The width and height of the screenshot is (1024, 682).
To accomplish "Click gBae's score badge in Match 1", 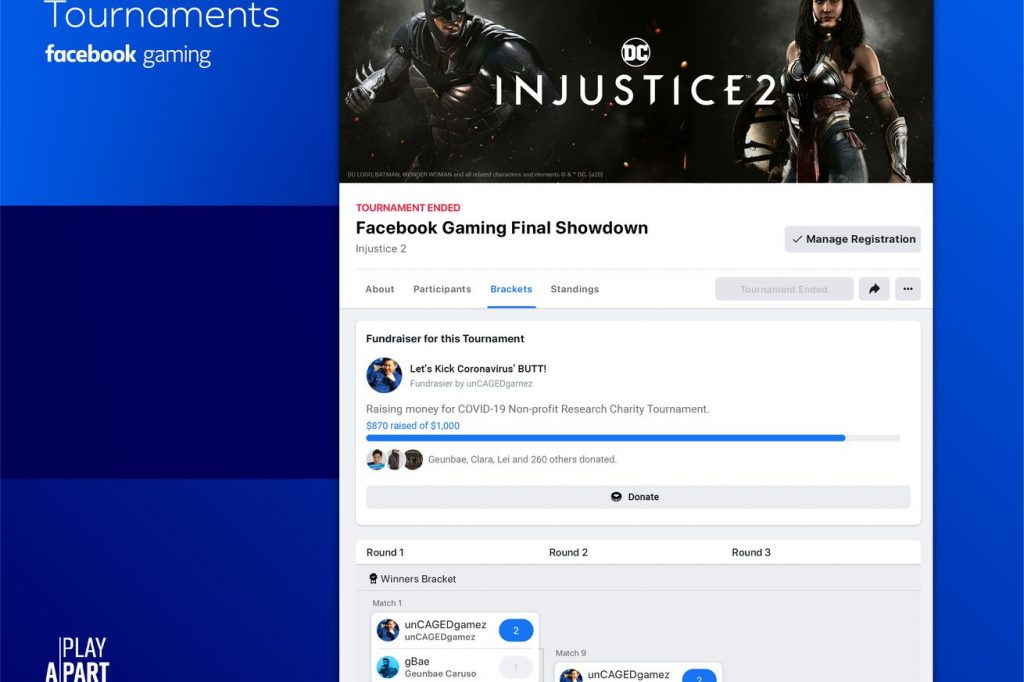I will click(516, 667).
